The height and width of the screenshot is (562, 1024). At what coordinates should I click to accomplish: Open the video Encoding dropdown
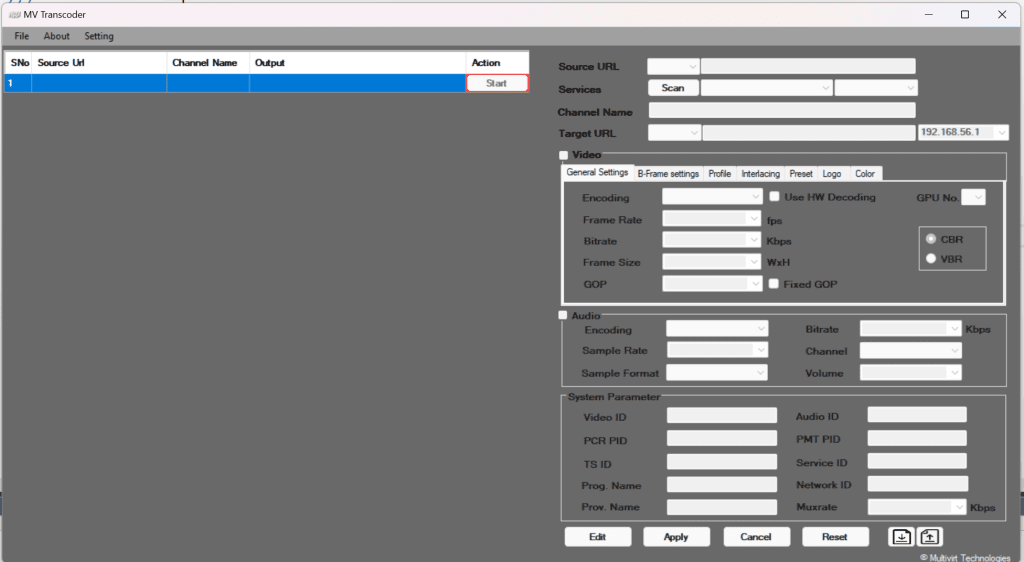point(713,197)
